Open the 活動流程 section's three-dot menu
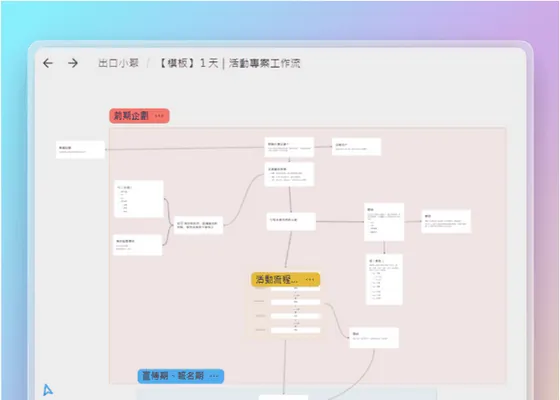This screenshot has height=400, width=560. click(x=310, y=279)
